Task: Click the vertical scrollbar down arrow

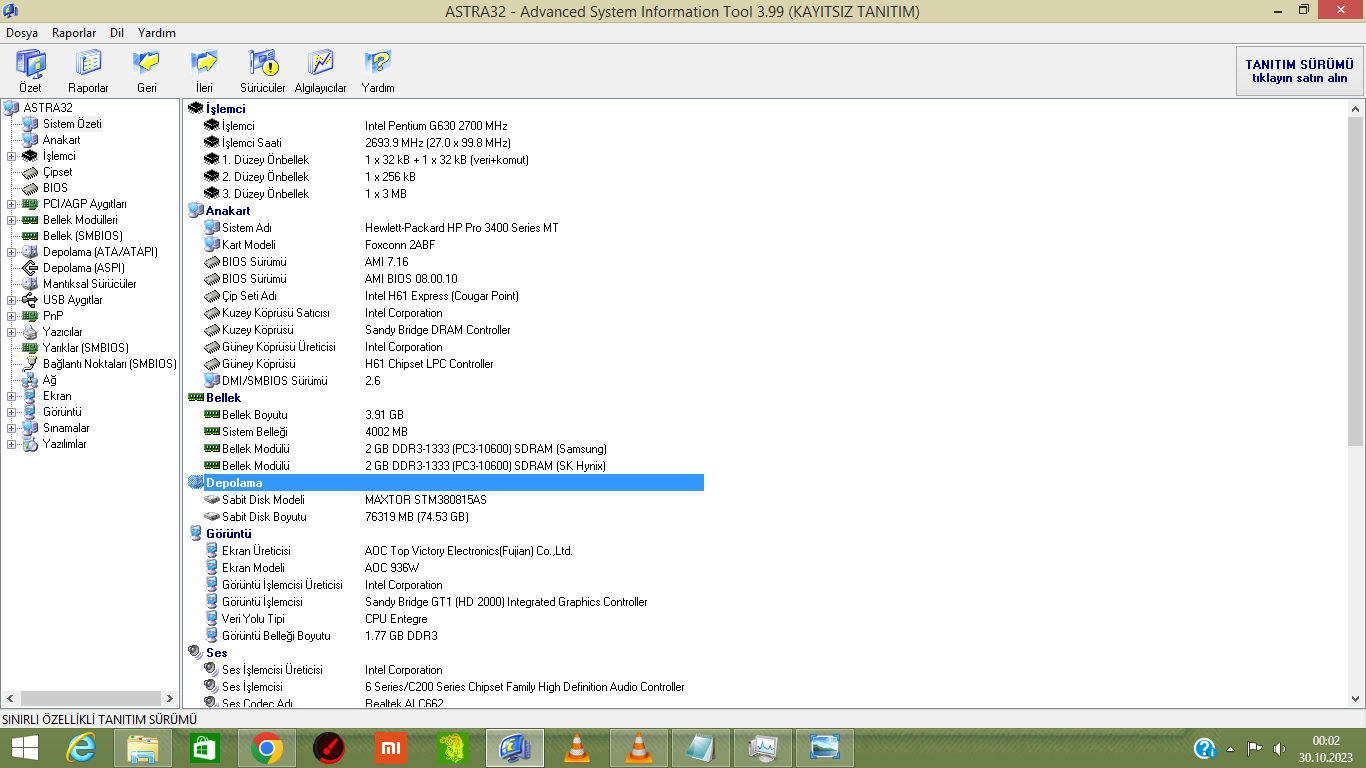Action: (x=1356, y=699)
